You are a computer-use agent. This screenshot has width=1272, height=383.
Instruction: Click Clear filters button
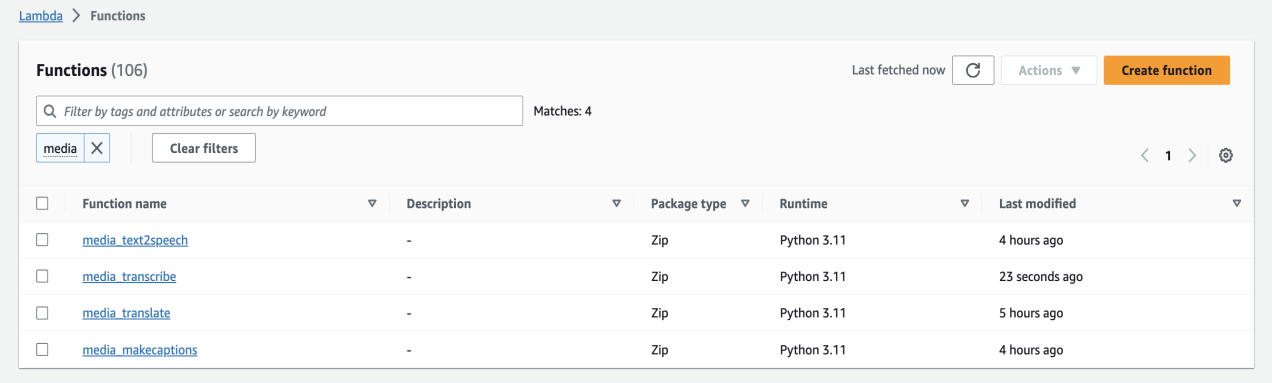[204, 148]
